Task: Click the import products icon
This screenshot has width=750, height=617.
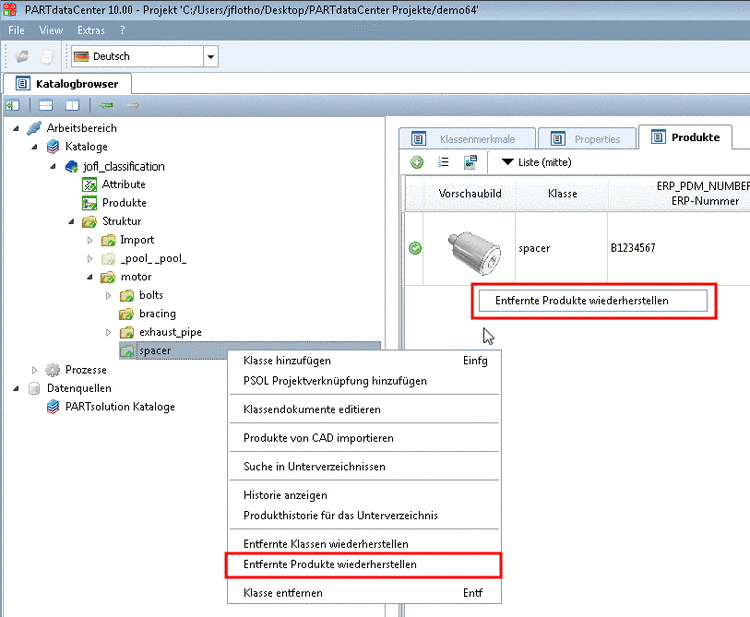Action: pos(471,163)
